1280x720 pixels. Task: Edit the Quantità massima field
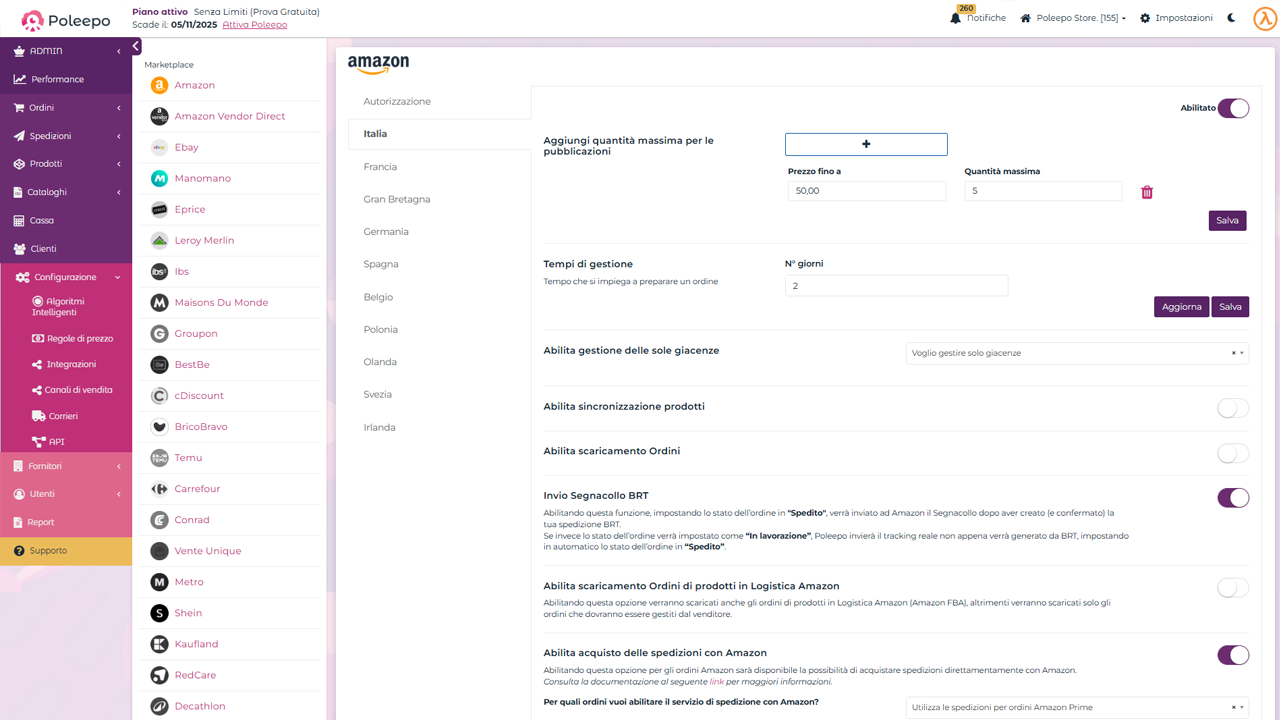(1043, 191)
